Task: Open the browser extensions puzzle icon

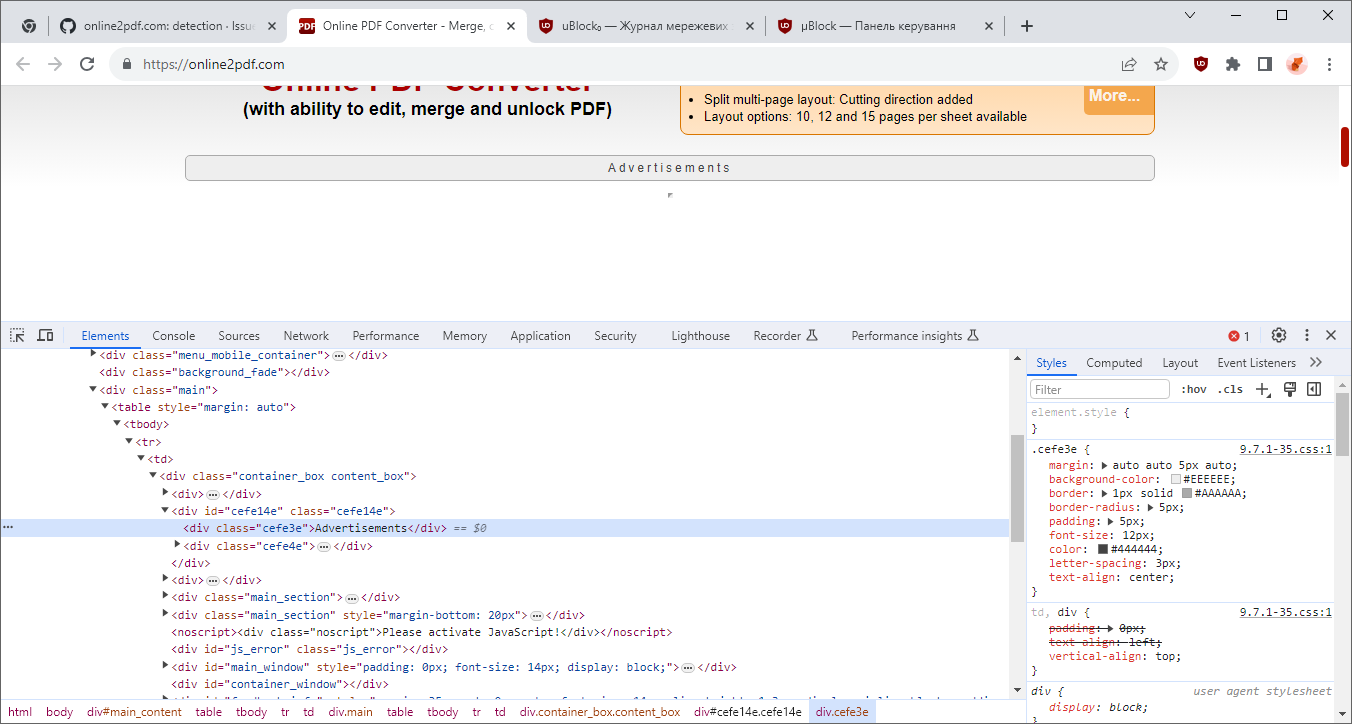Action: [x=1232, y=63]
